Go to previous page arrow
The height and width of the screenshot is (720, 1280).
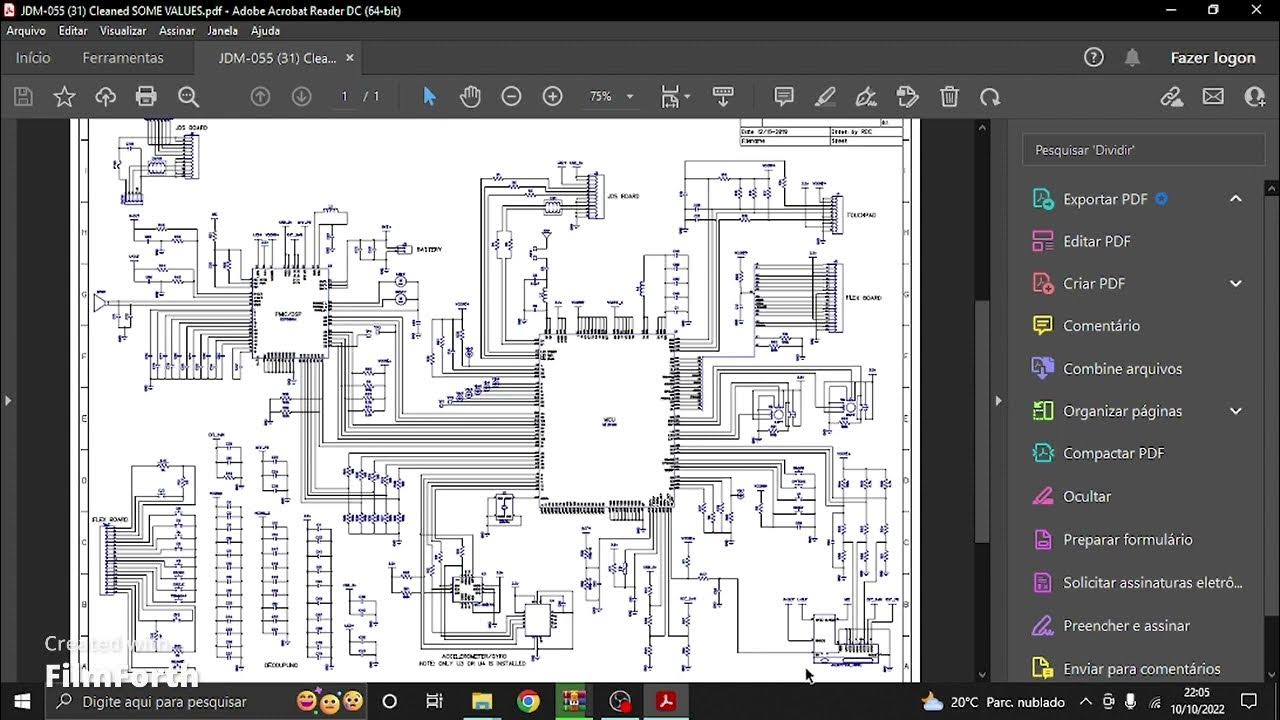260,97
